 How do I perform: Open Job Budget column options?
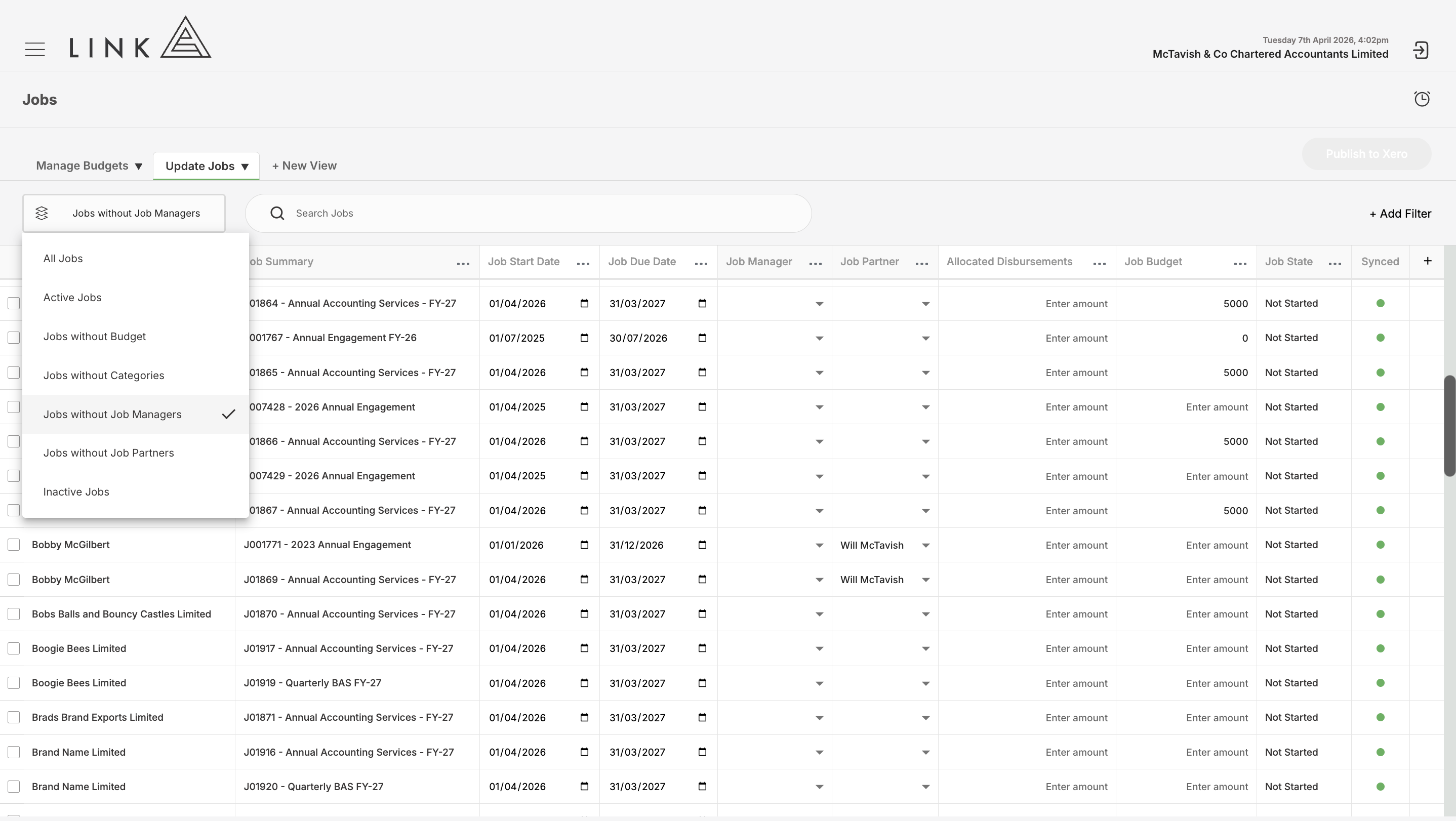point(1240,263)
